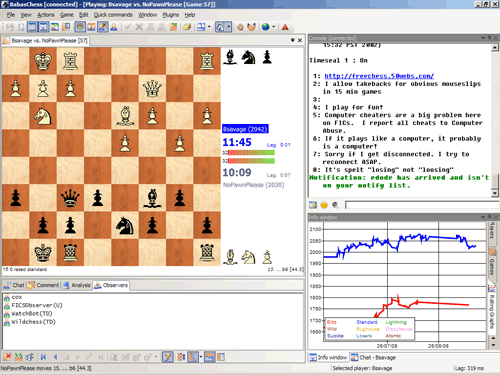The image size is (500, 375).
Task: Toggle the highlighted brush button in bottom toolbar
Action: point(168,357)
